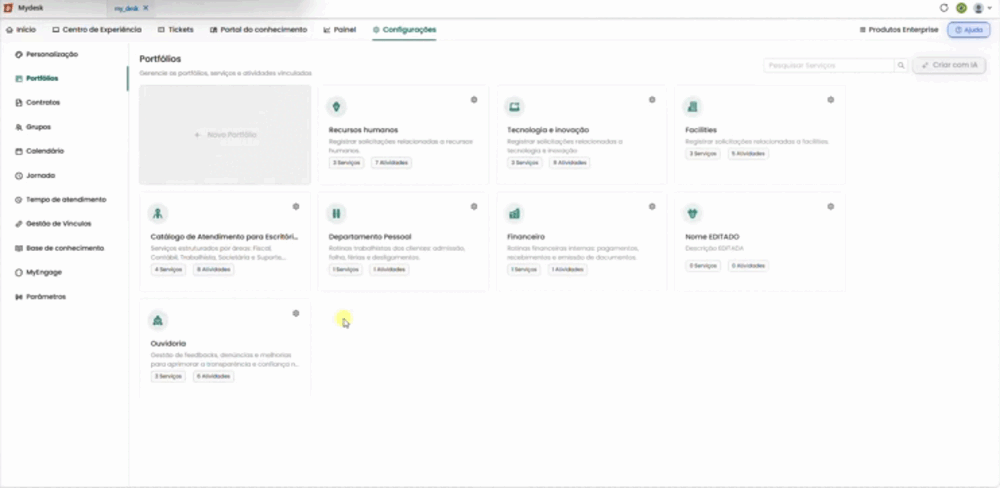Open the user avatar dropdown
This screenshot has width=1000, height=488.
982,8
